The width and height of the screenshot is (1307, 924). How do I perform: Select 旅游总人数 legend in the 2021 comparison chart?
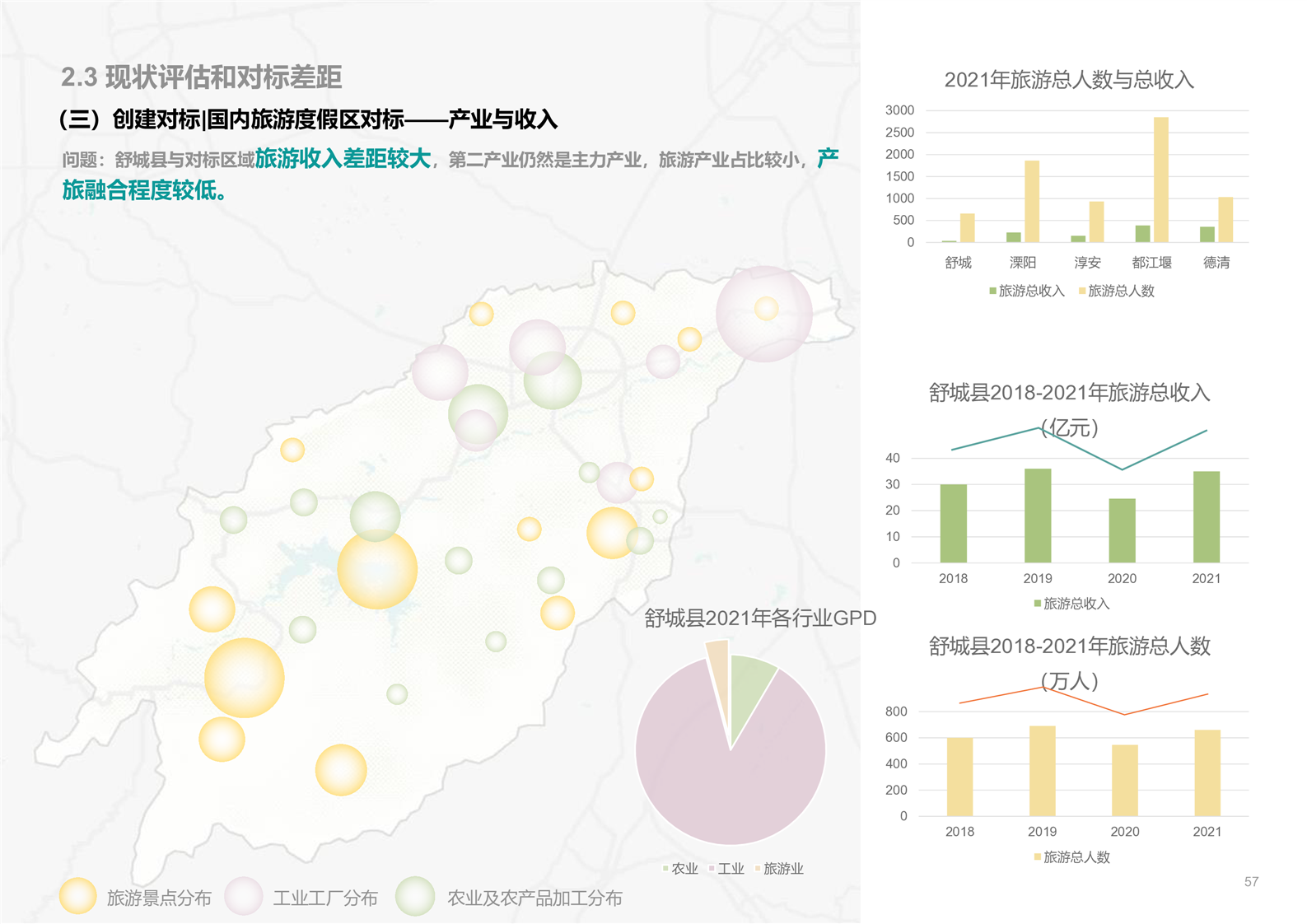coord(1117,291)
